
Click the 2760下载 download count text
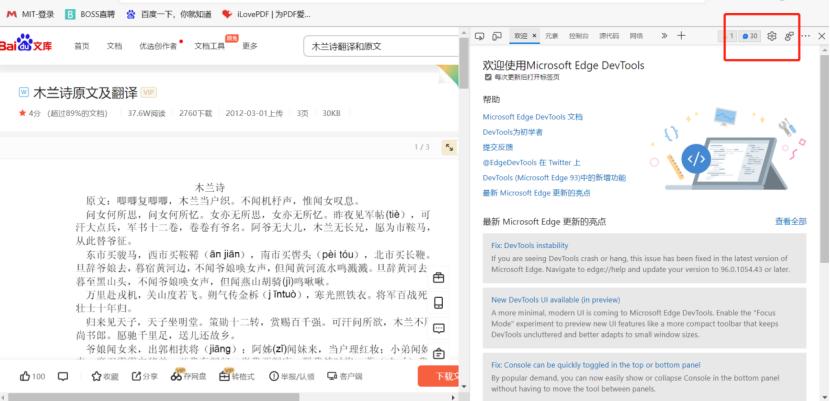[195, 113]
